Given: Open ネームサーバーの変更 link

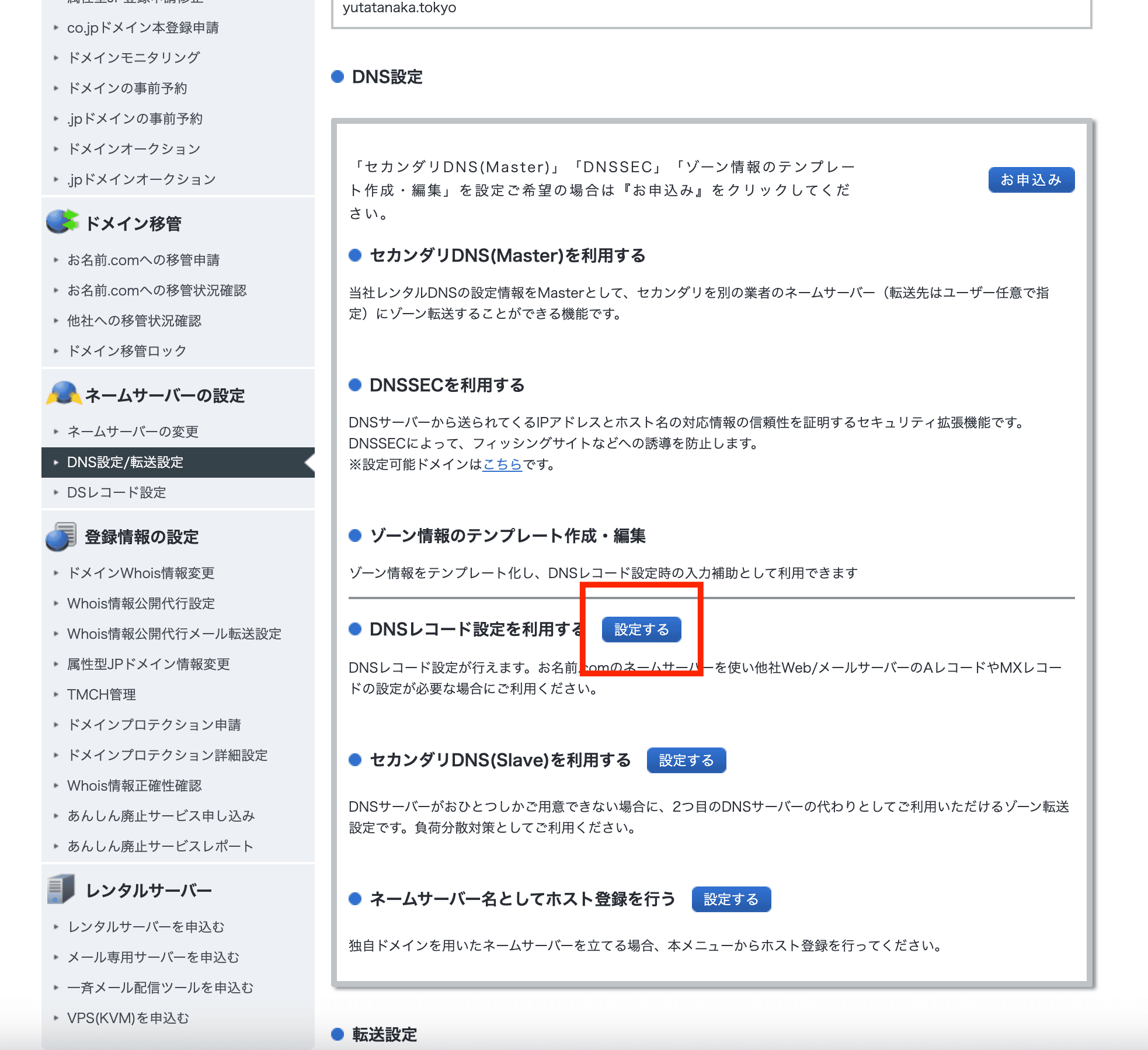Looking at the screenshot, I should pos(133,432).
